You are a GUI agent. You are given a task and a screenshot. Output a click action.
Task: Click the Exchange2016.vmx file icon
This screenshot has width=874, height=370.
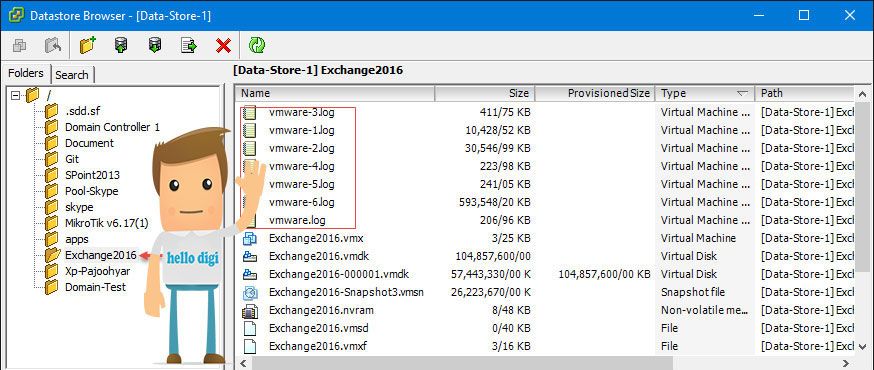[250, 238]
